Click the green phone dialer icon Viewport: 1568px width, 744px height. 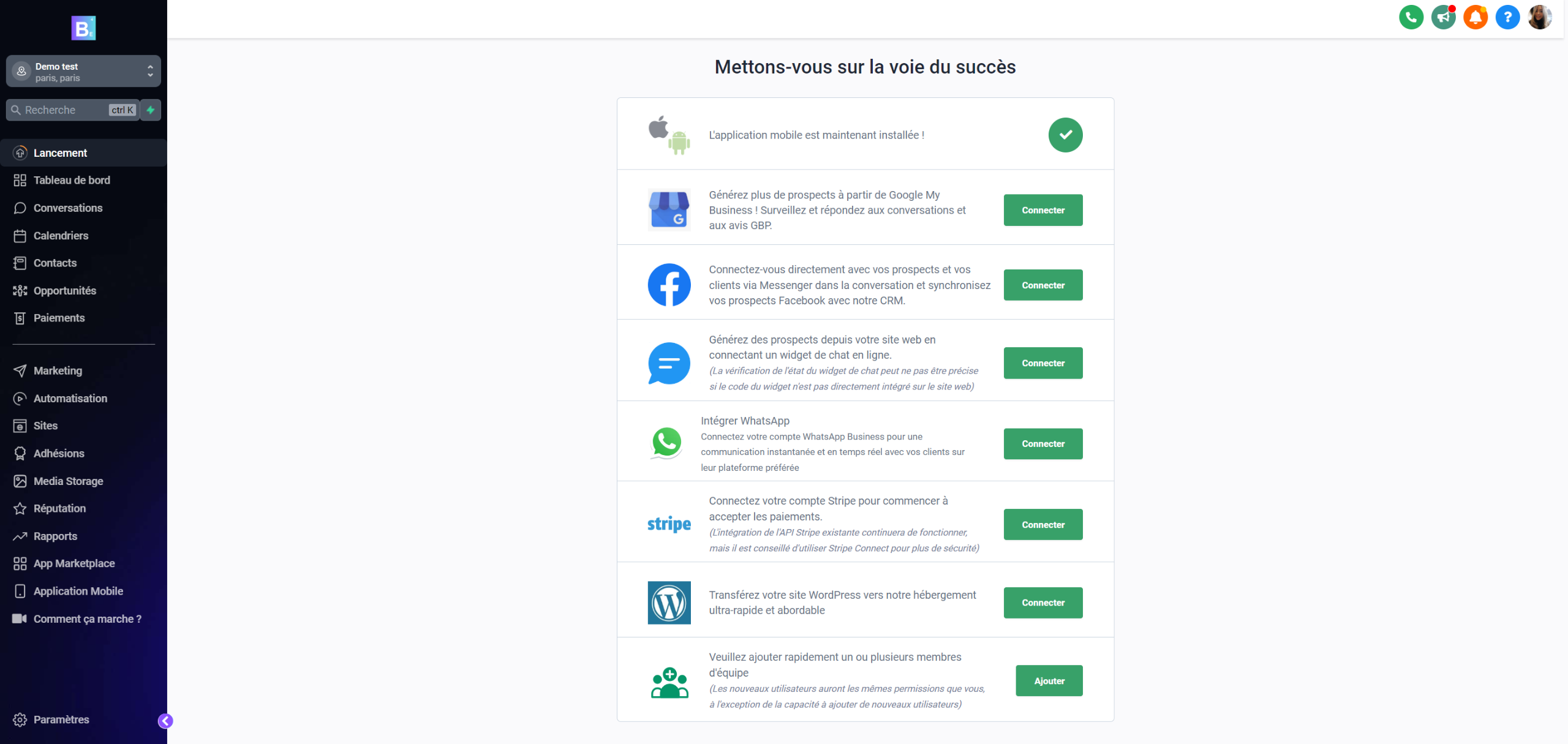1411,17
